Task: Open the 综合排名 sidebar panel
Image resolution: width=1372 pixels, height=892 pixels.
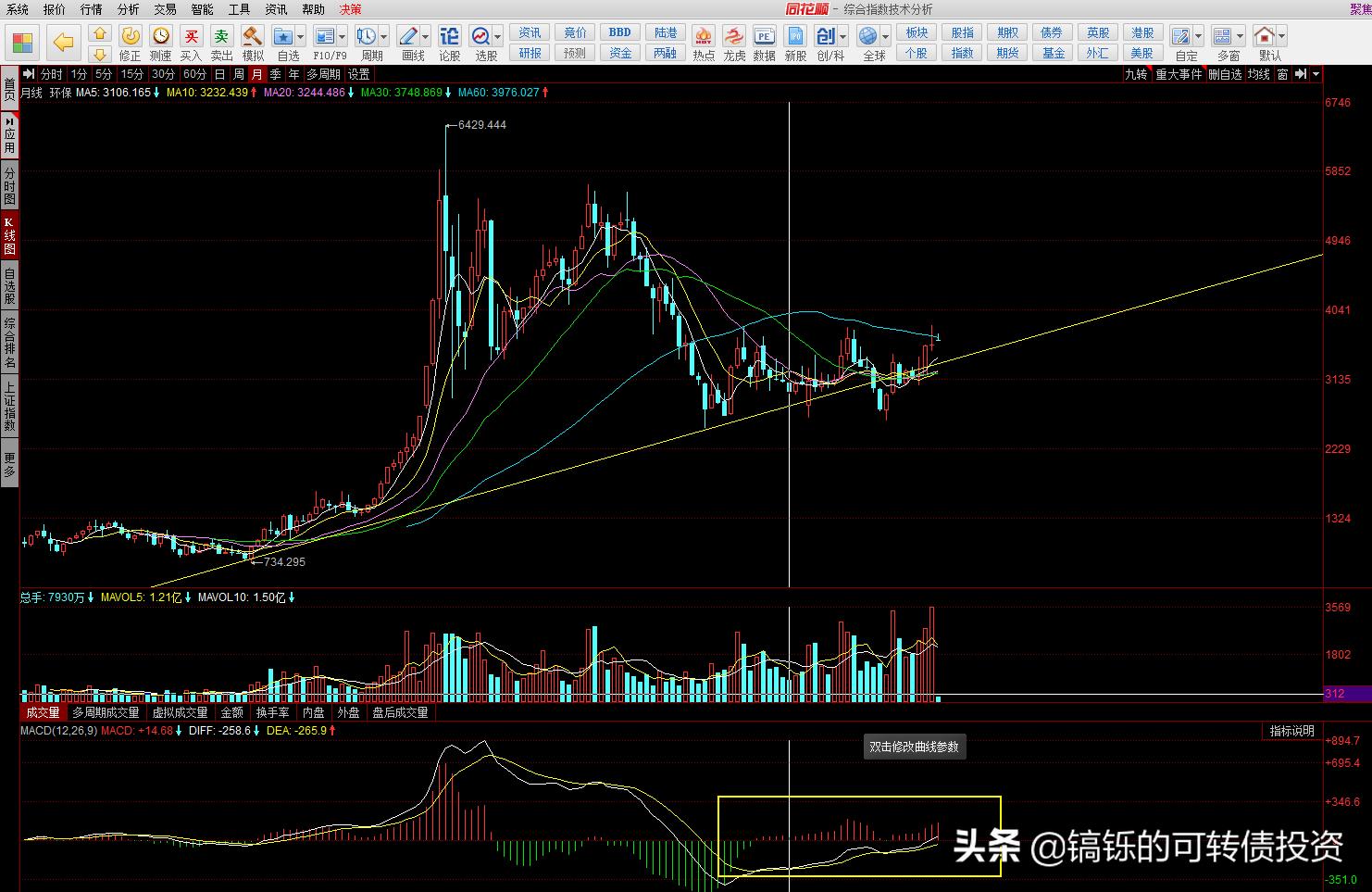Action: (x=9, y=343)
